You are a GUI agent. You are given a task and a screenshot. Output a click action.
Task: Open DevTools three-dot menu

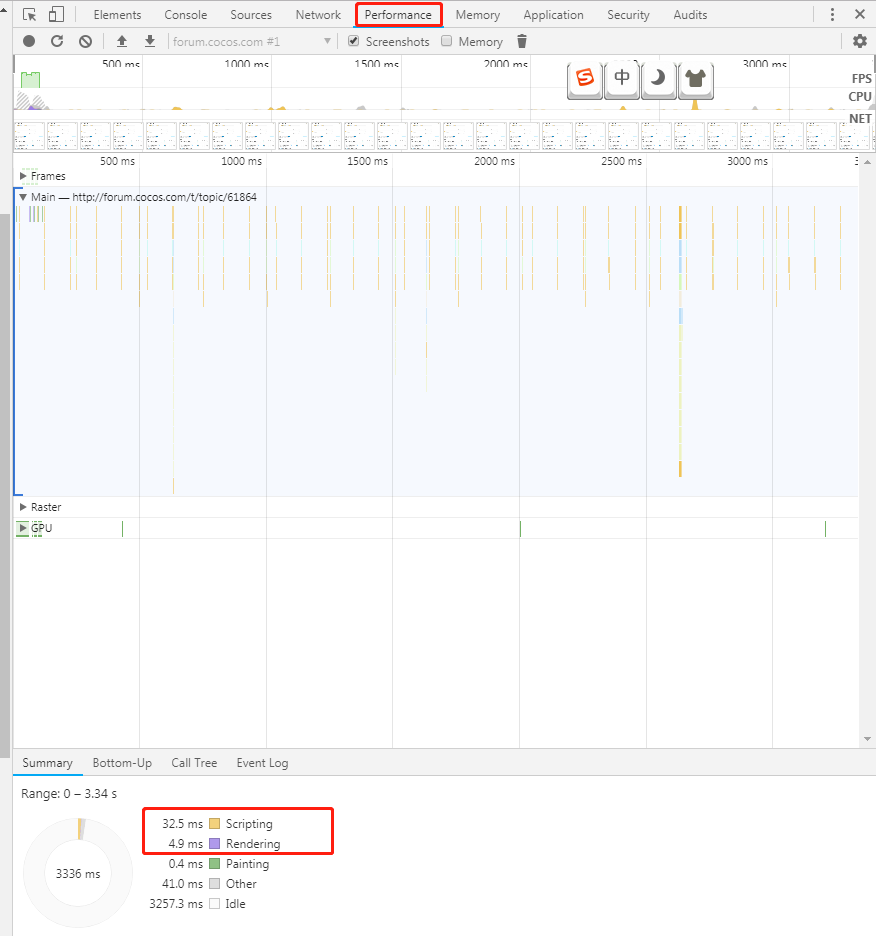coord(832,14)
